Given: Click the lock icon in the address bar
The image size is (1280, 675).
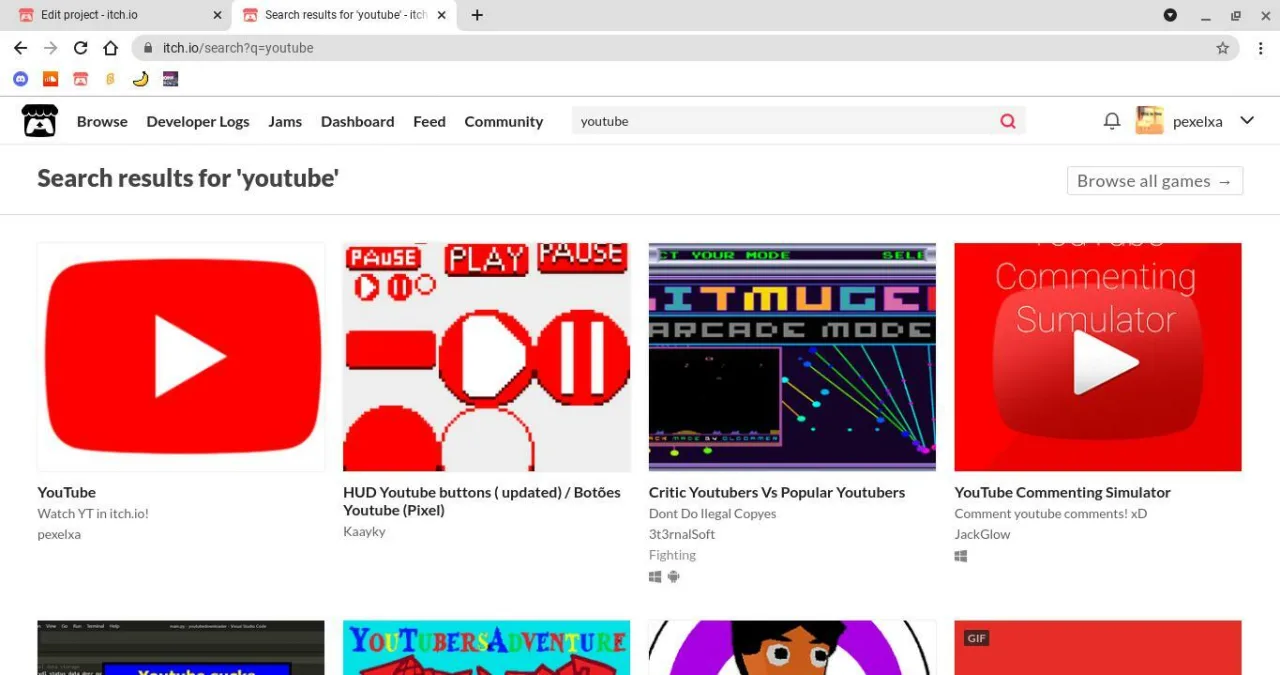Looking at the screenshot, I should pos(148,48).
